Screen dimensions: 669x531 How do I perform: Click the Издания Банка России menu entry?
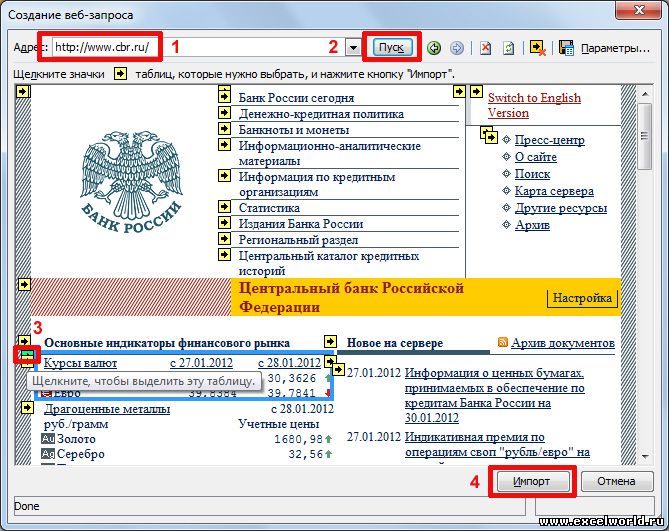coord(301,224)
